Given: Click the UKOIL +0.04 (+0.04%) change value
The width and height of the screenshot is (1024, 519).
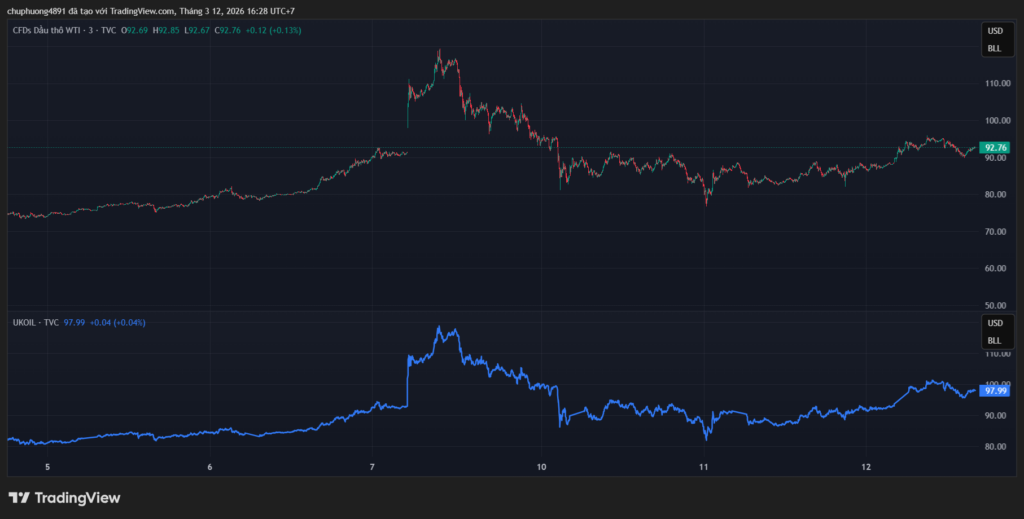Looking at the screenshot, I should [118, 323].
